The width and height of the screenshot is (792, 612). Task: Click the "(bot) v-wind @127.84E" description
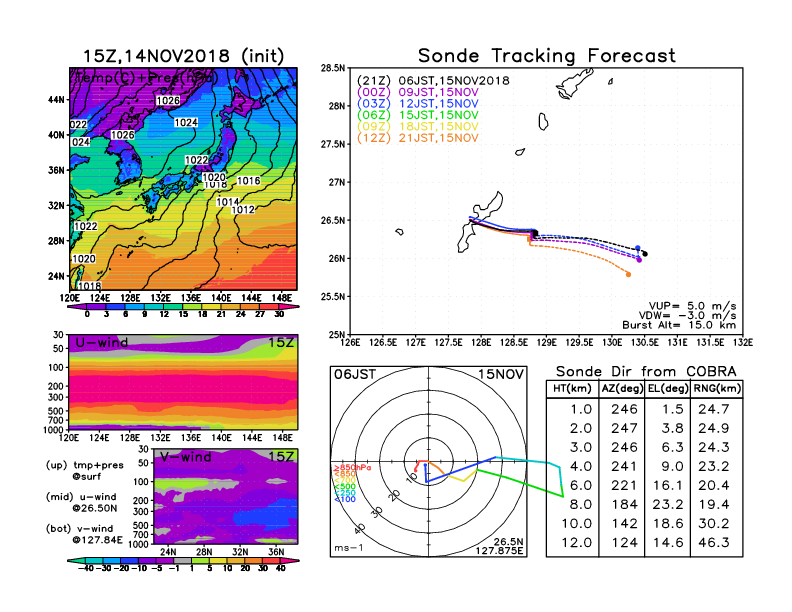click(x=84, y=534)
